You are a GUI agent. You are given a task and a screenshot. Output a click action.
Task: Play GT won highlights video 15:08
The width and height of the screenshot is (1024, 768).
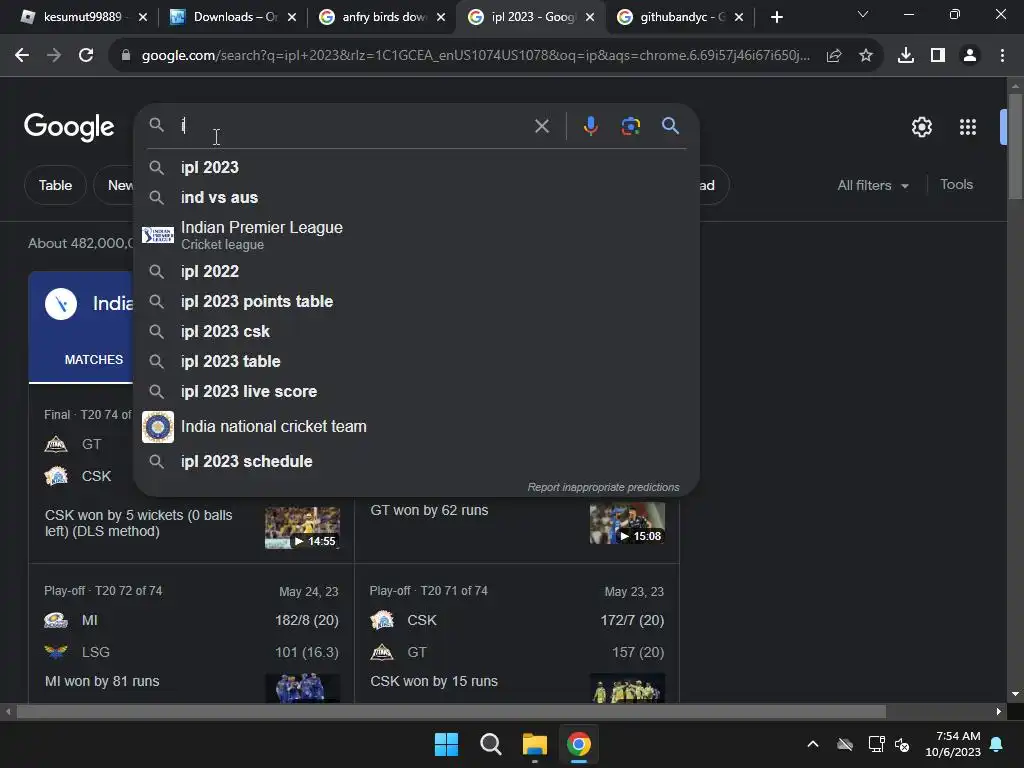pyautogui.click(x=627, y=523)
